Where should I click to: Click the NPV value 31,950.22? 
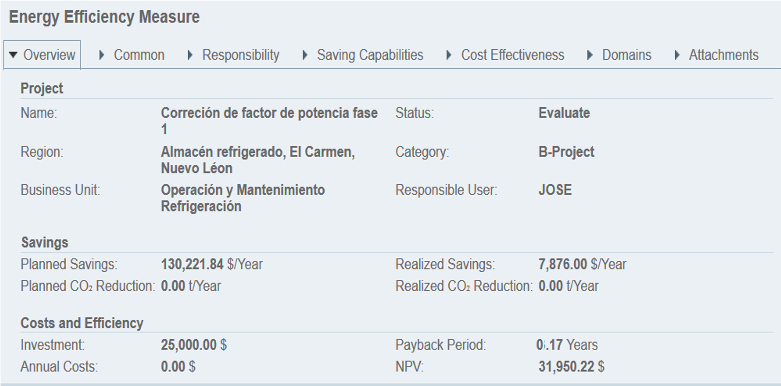pyautogui.click(x=566, y=367)
